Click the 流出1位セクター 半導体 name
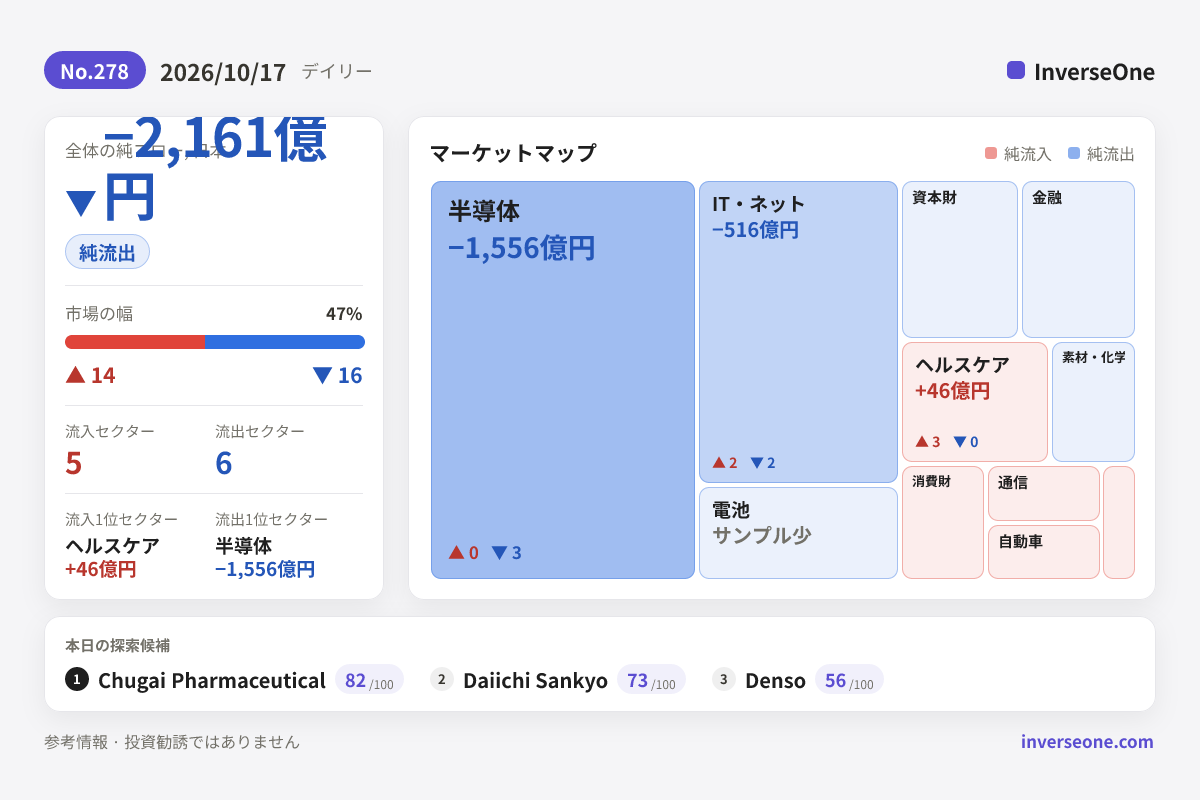Screen dimensions: 1200x800 243,546
